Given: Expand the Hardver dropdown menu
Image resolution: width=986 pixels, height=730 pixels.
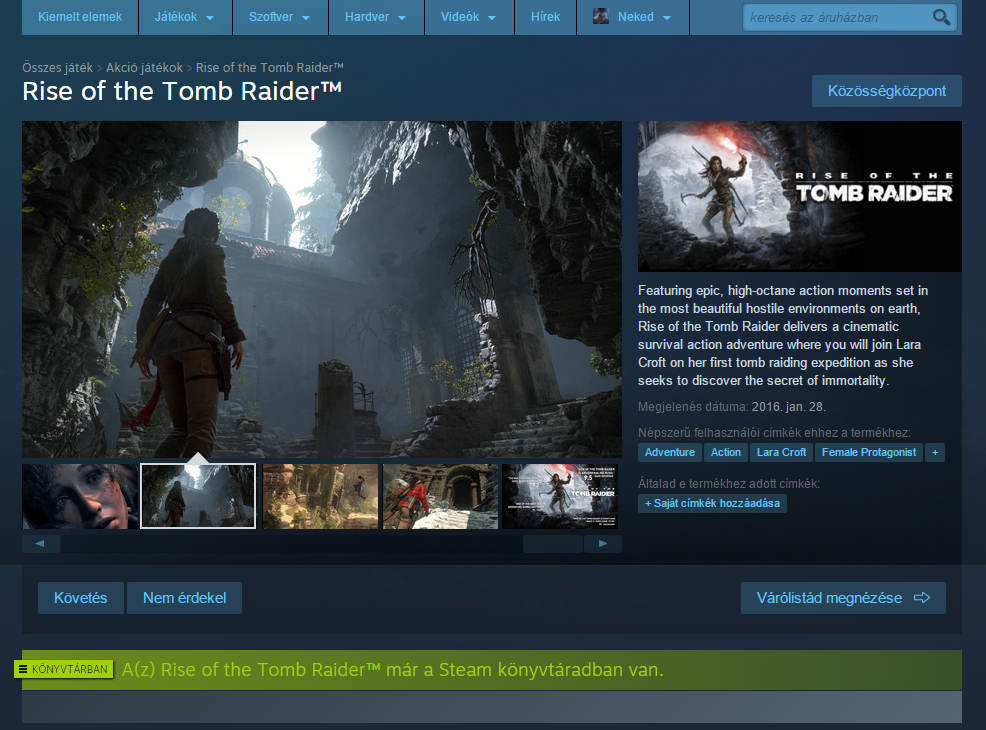Looking at the screenshot, I should 375,17.
